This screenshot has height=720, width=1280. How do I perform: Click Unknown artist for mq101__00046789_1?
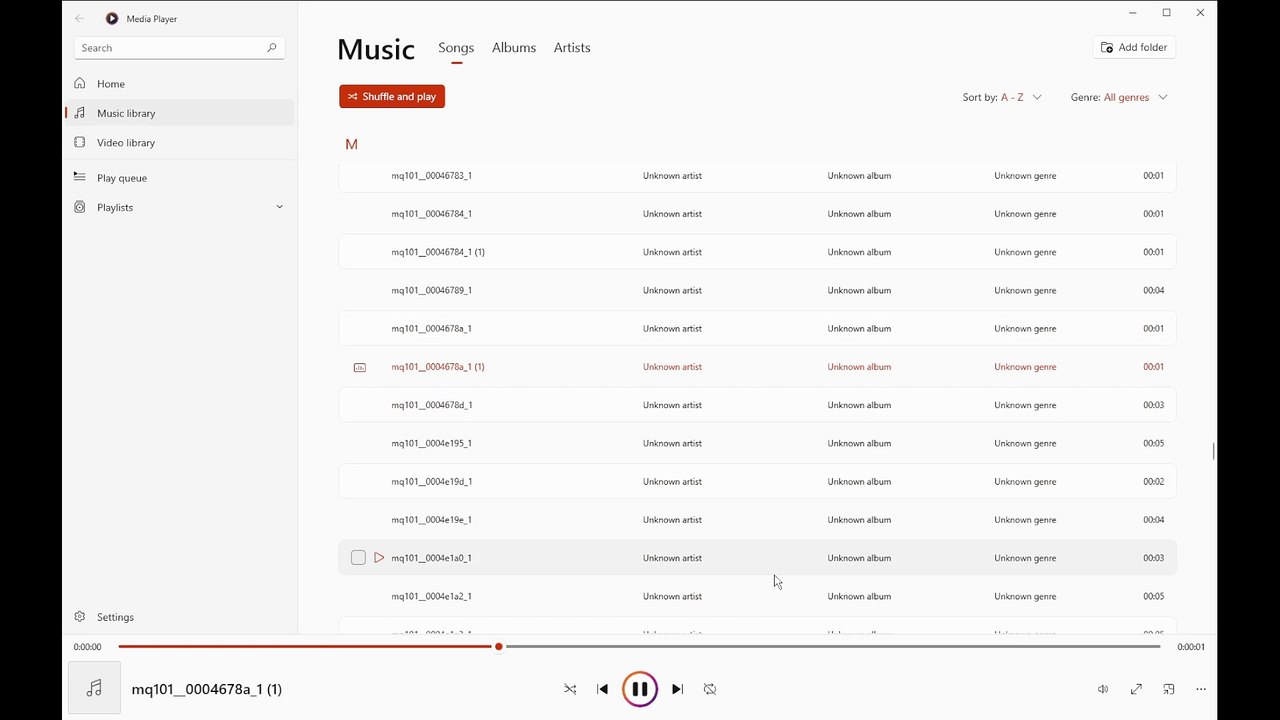click(x=672, y=290)
